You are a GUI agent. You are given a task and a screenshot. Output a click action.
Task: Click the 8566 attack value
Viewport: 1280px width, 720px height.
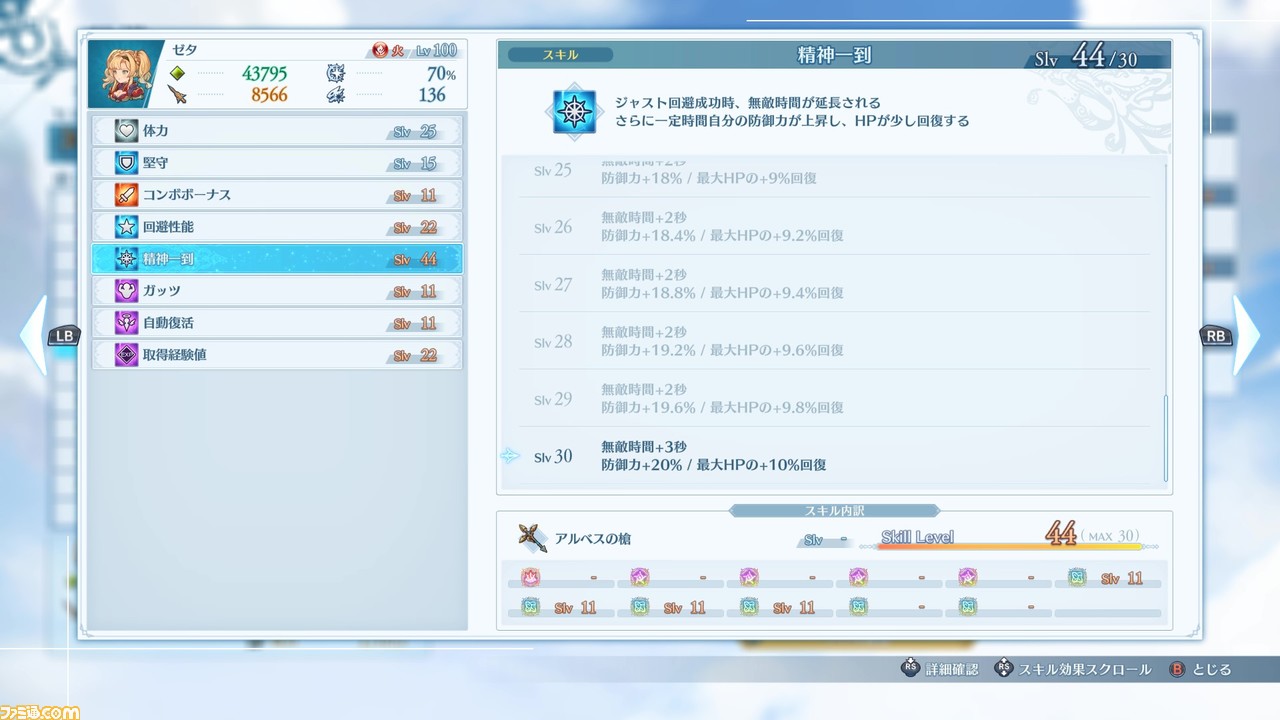269,95
